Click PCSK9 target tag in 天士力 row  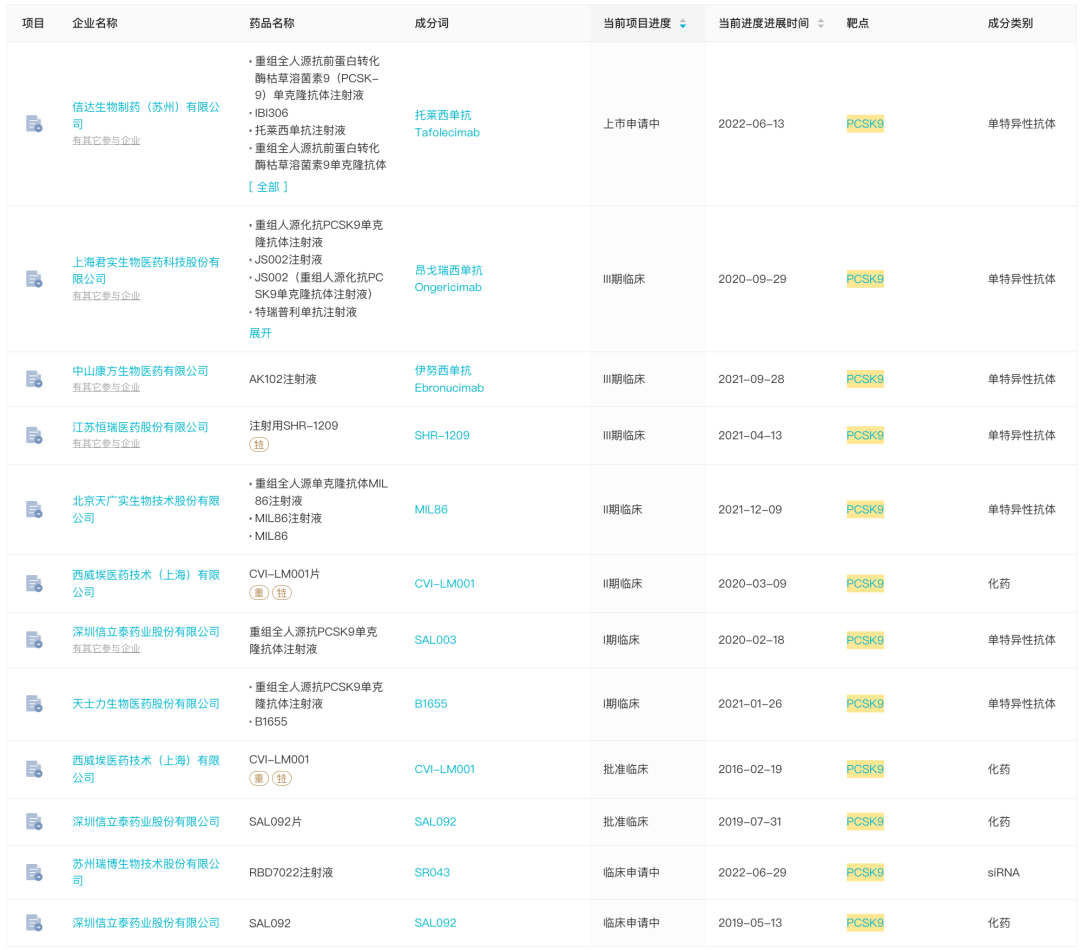tap(865, 703)
